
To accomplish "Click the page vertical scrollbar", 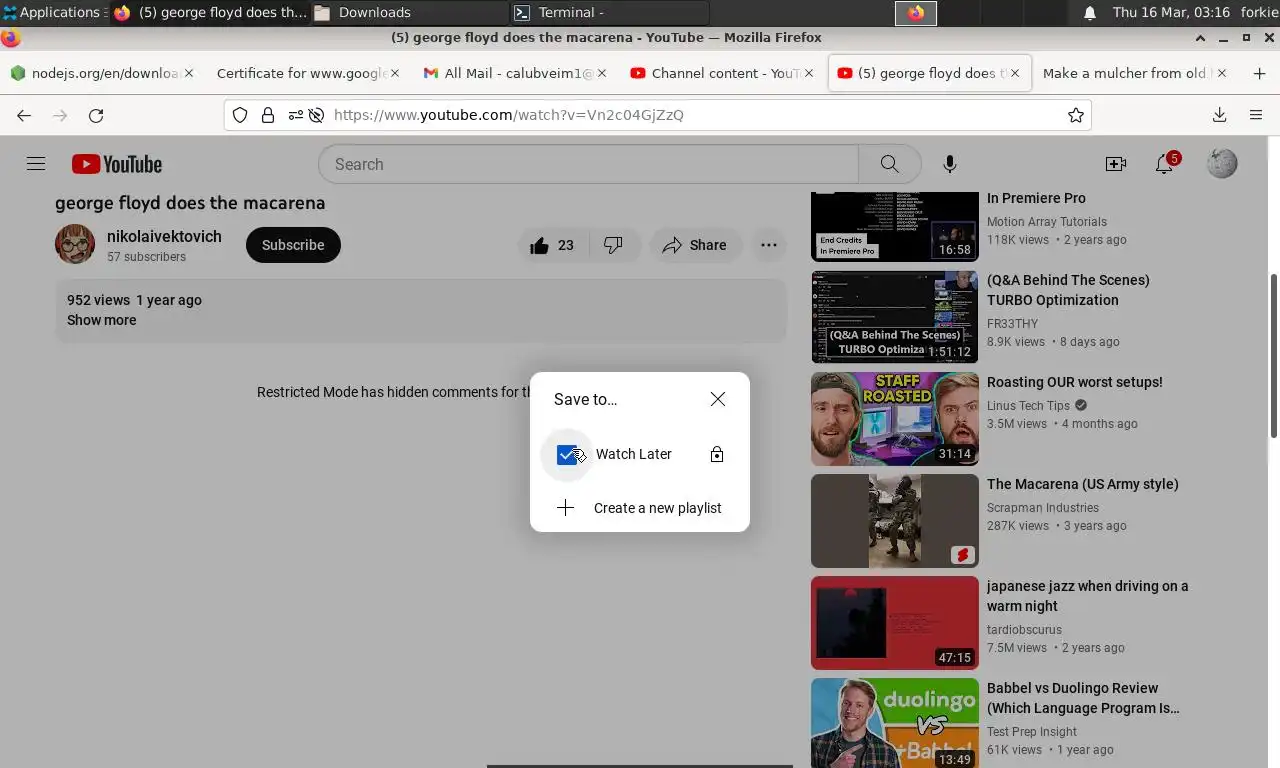I will 1273,355.
